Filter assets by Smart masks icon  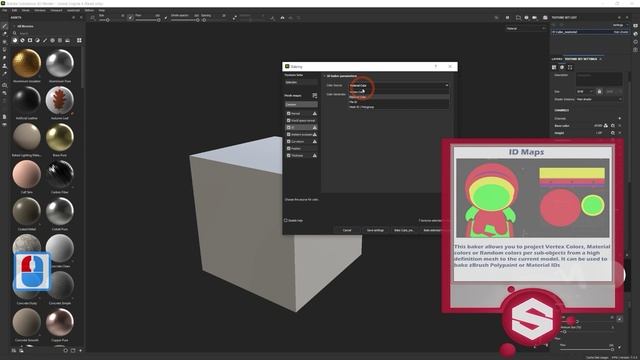pyautogui.click(x=30, y=40)
